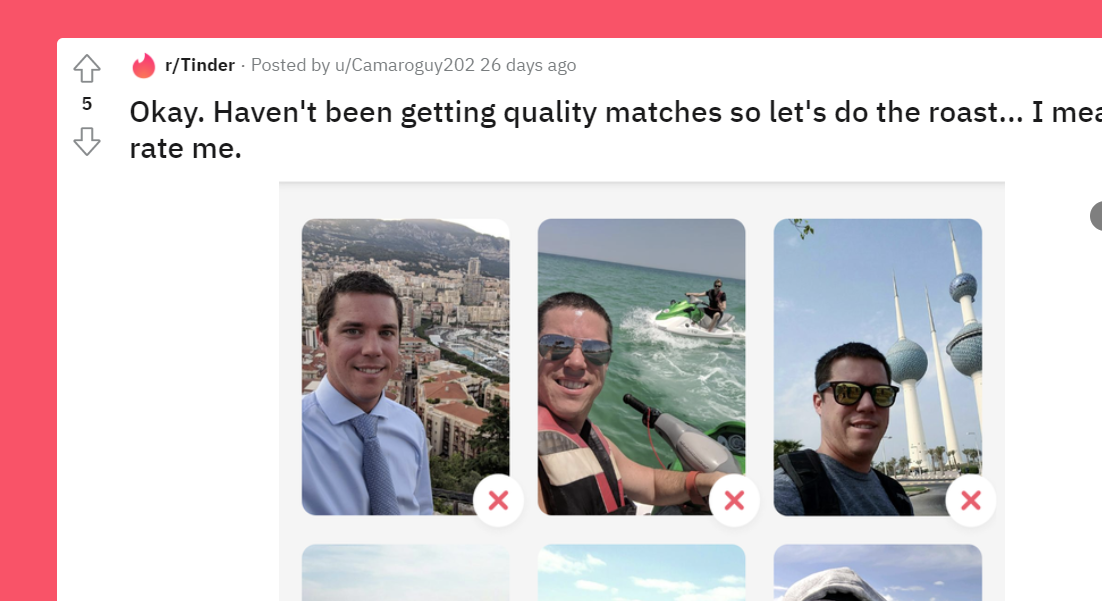Downvote the post with down arrow
1102x601 pixels.
[86, 141]
